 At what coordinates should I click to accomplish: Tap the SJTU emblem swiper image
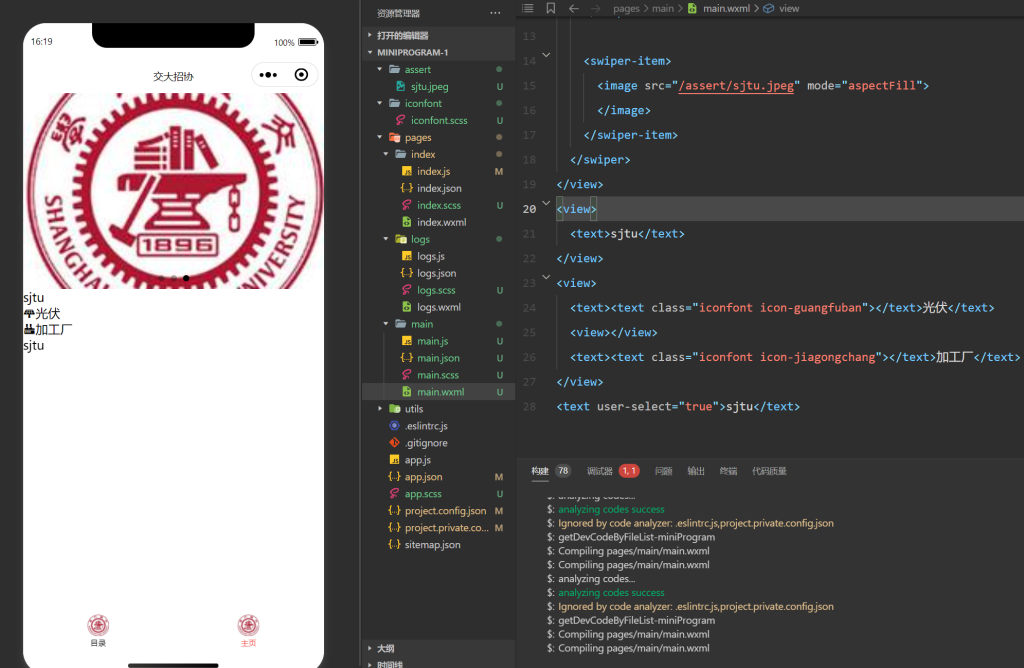tap(174, 191)
